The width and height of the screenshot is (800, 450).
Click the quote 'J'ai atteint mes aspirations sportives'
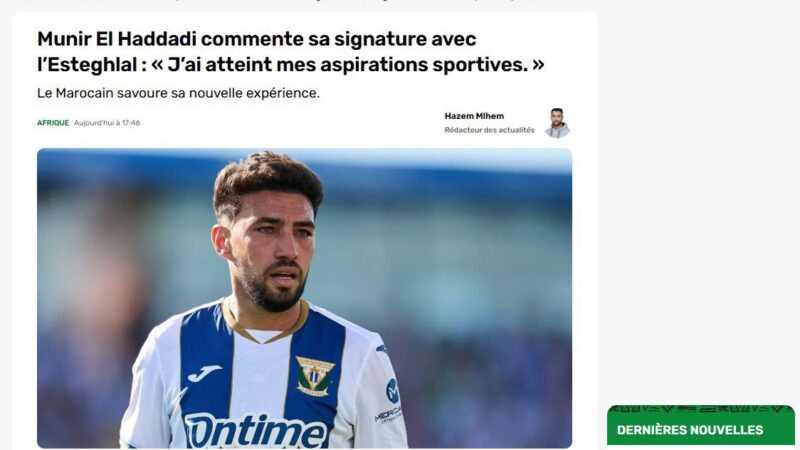[x=348, y=65]
